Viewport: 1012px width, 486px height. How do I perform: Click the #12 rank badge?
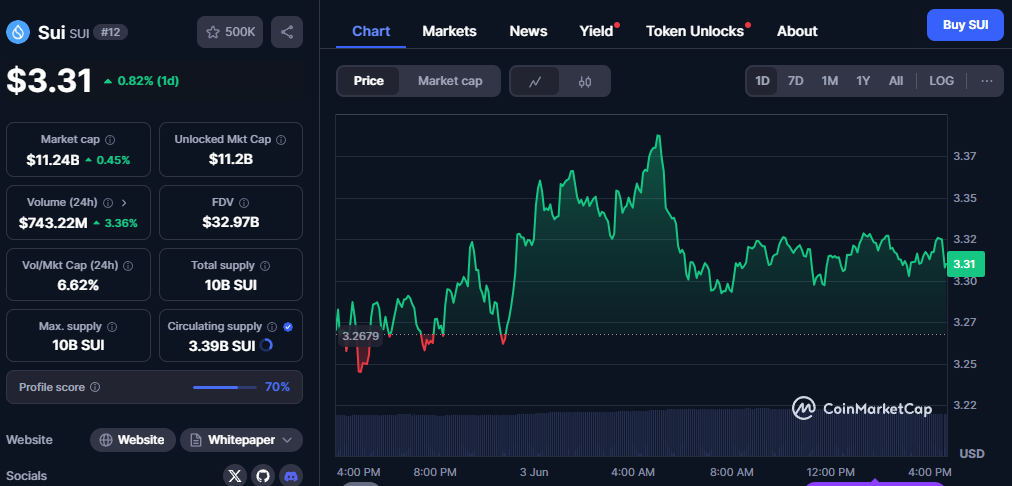110,32
